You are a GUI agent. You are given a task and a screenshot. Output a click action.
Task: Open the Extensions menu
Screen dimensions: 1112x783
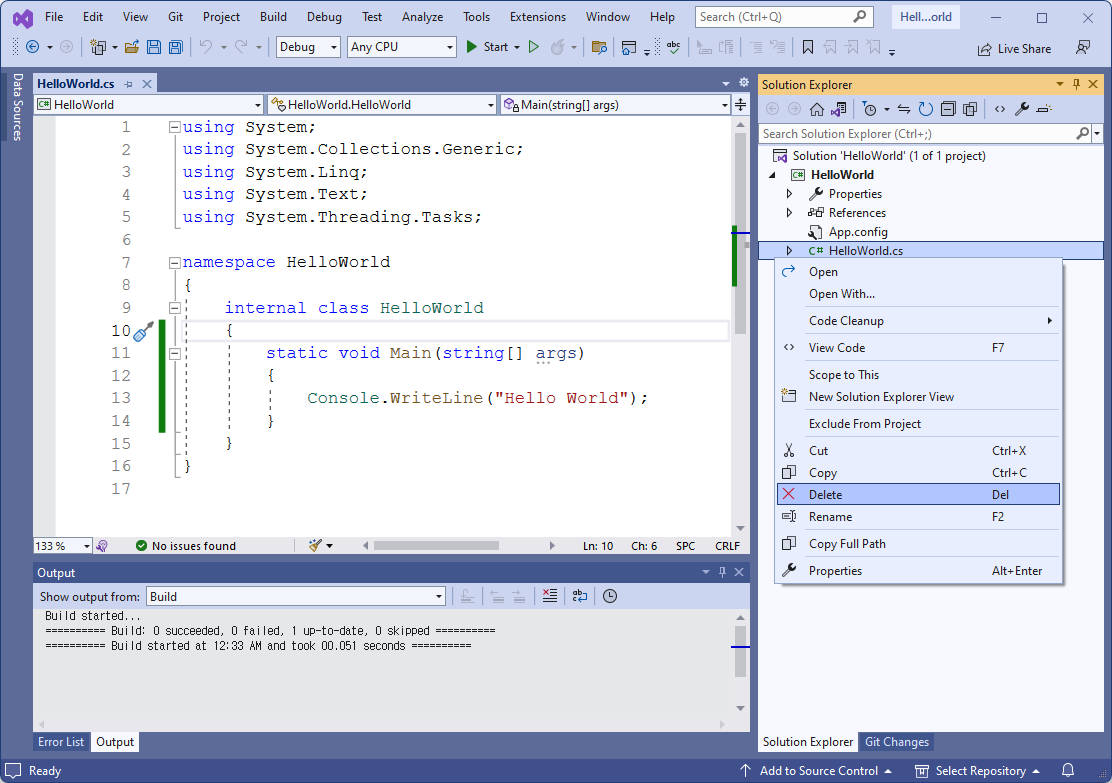tap(538, 16)
